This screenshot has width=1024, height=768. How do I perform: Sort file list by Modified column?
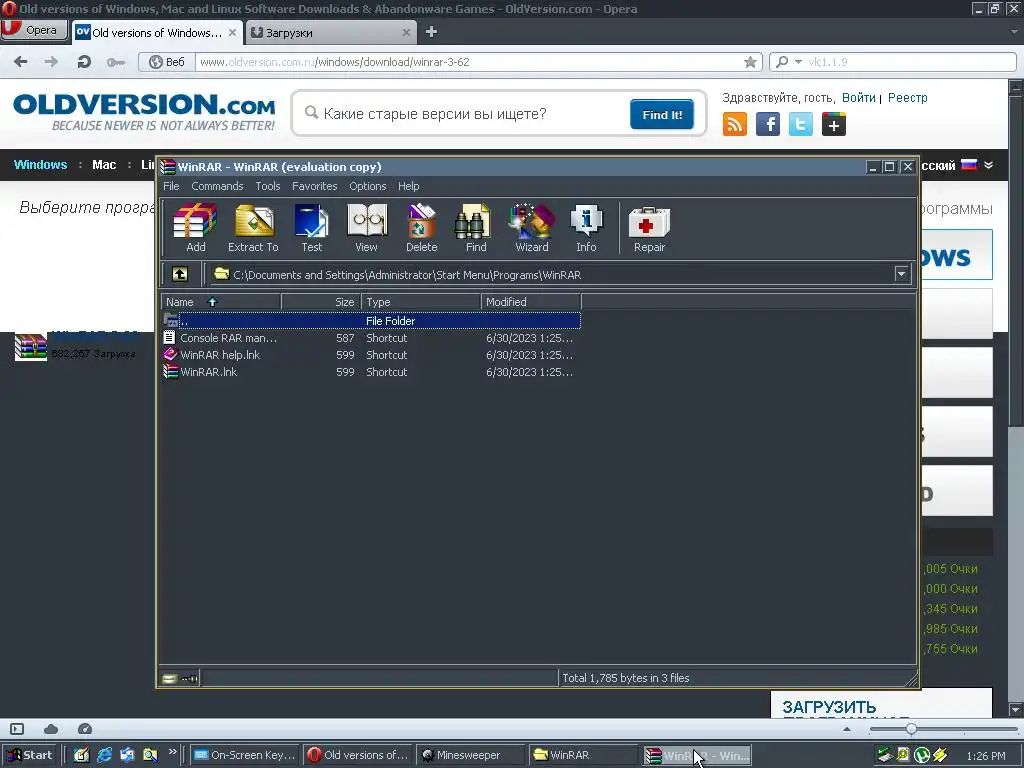531,302
